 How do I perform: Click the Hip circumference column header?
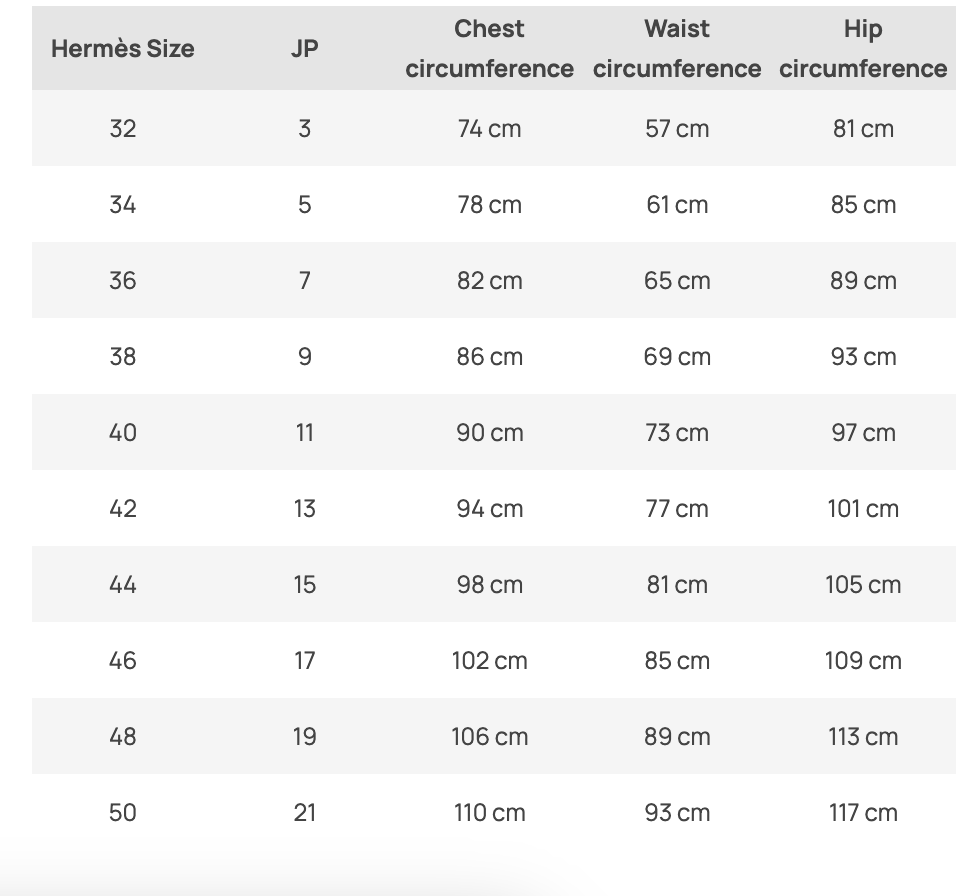863,48
